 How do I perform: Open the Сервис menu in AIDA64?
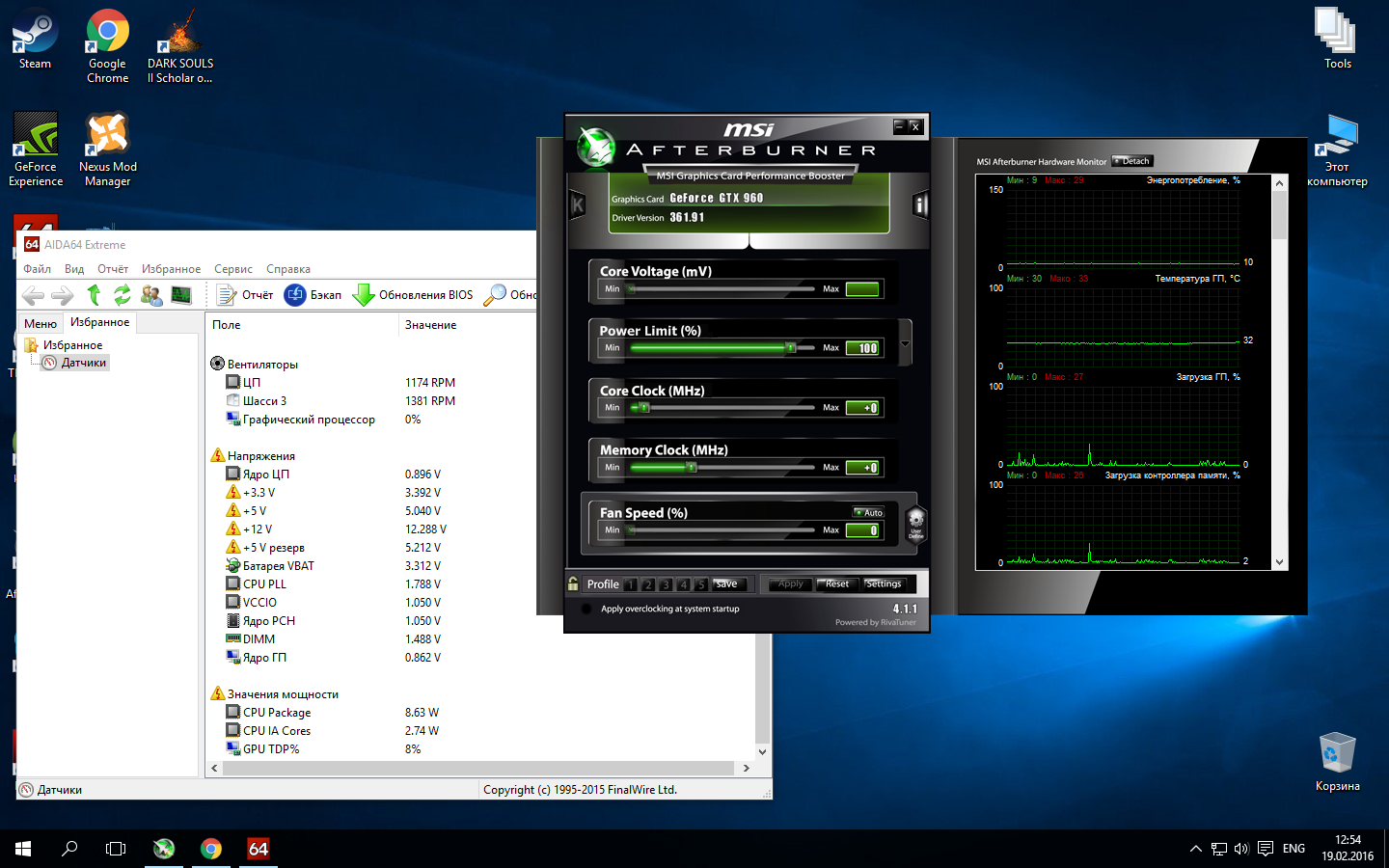click(x=233, y=269)
